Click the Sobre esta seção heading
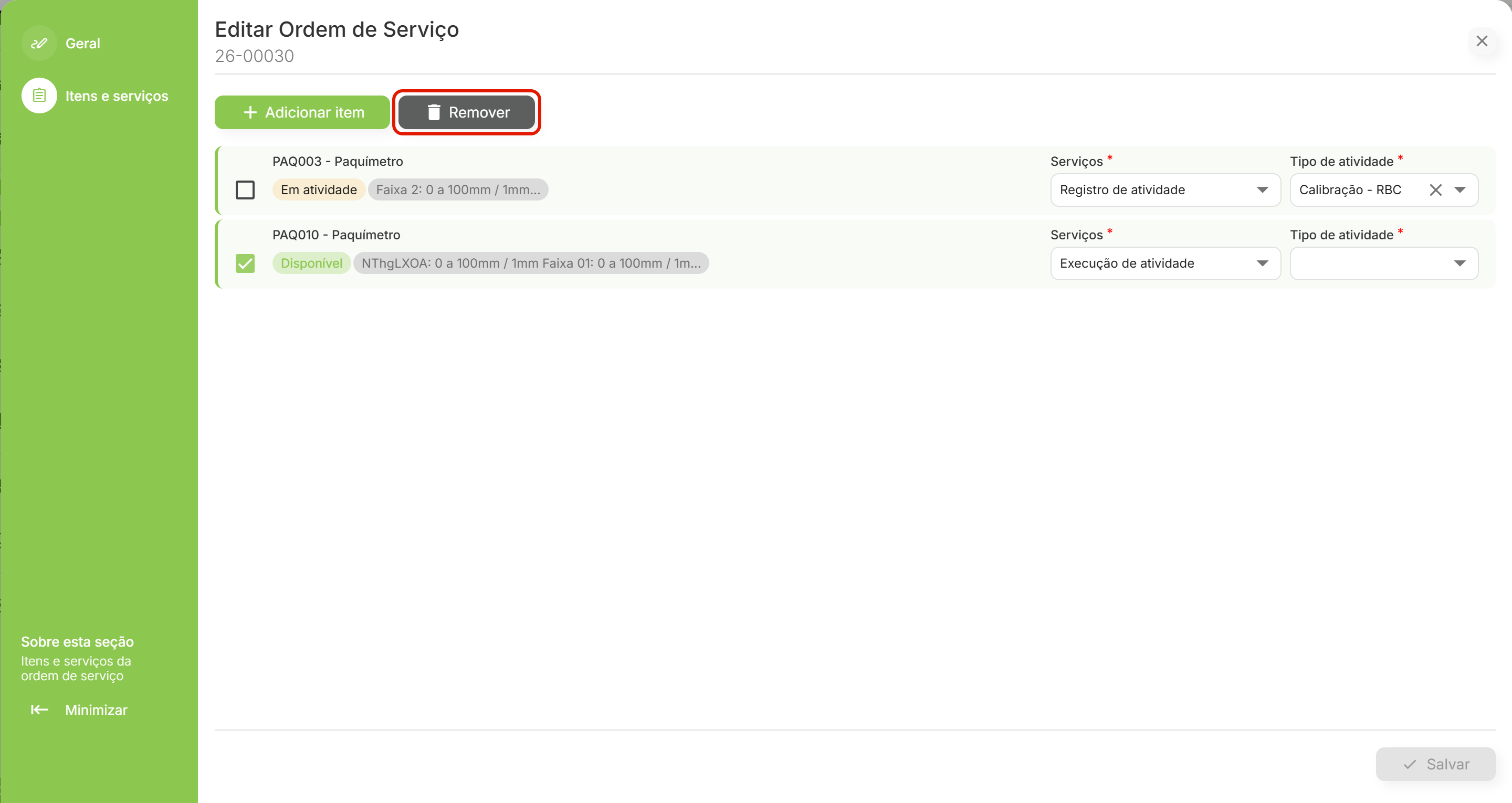This screenshot has width=1512, height=803. pyautogui.click(x=78, y=641)
